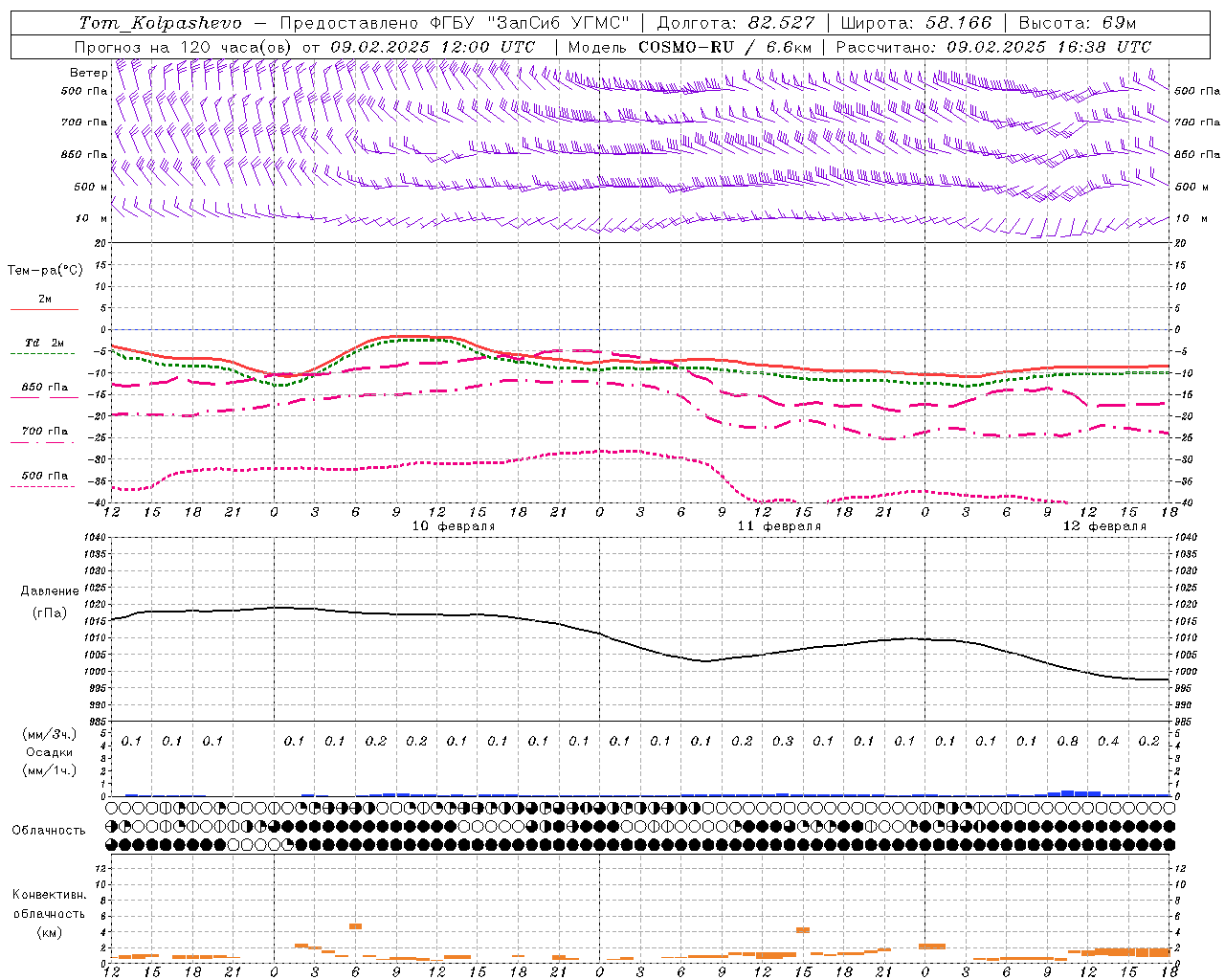Viewport: 1225px width, 980px height.
Task: Click the computed time 09.02.2025 16:38 UTC
Action: tap(1049, 47)
